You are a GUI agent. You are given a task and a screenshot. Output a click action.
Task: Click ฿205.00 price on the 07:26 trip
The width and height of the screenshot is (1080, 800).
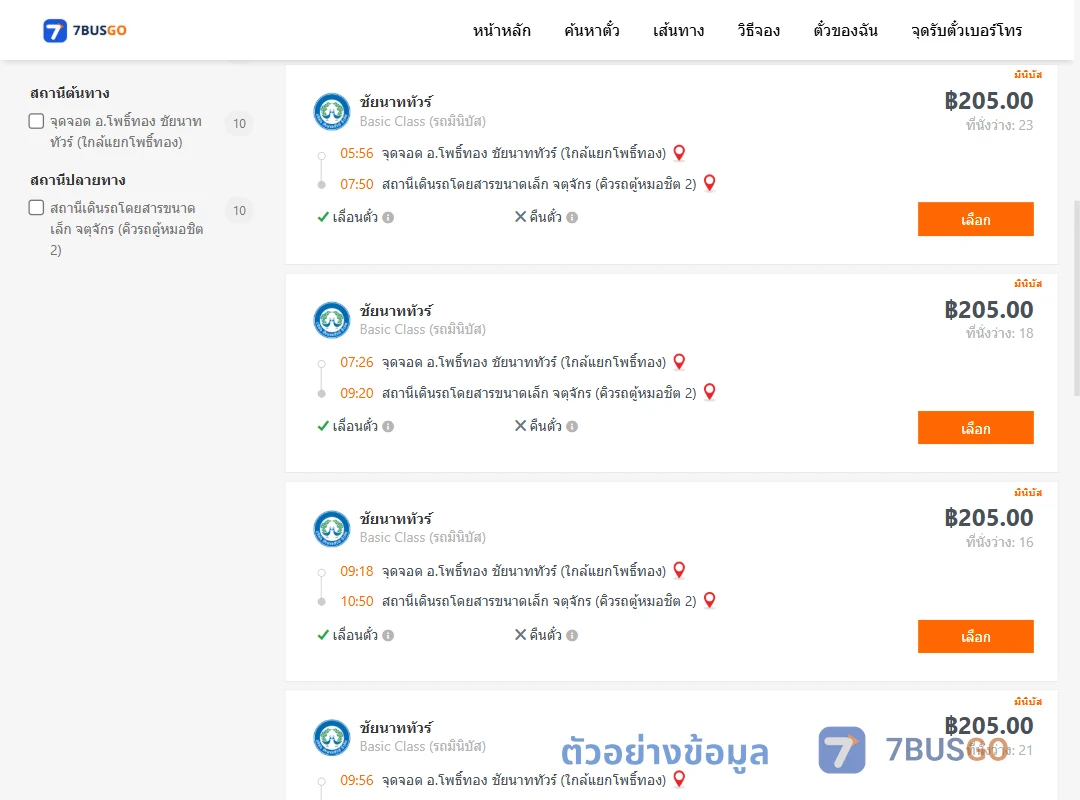click(x=989, y=309)
